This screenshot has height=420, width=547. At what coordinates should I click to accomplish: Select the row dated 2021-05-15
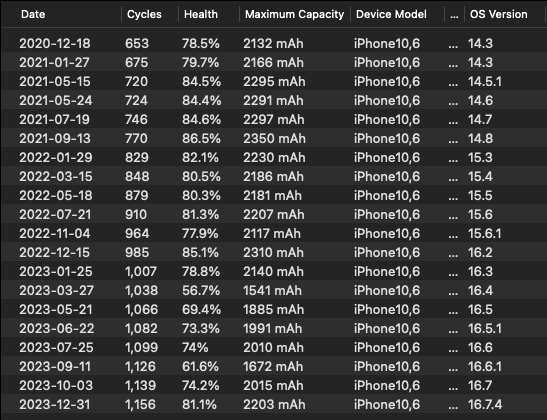point(274,82)
